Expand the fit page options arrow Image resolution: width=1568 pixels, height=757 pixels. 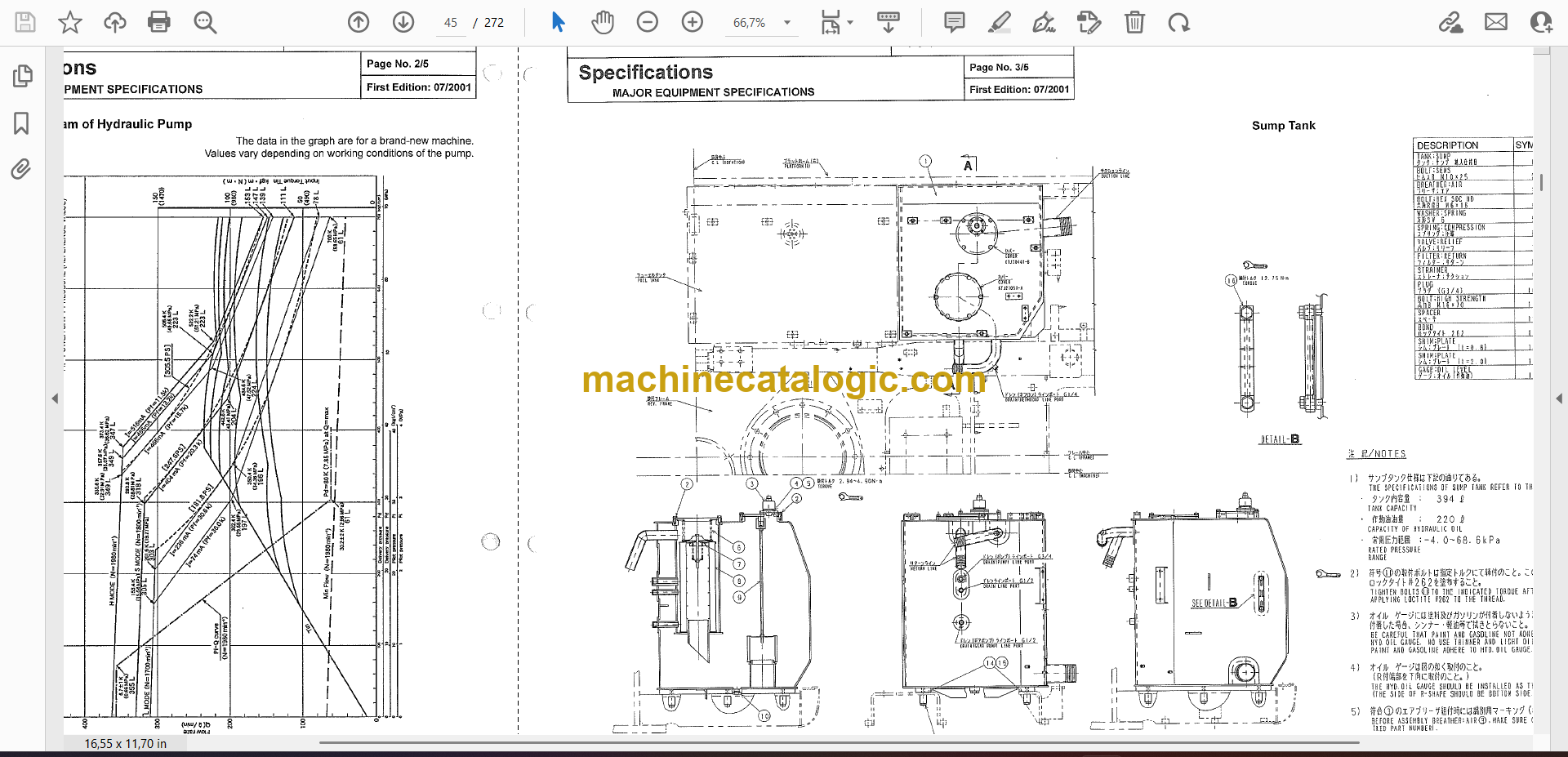(850, 23)
